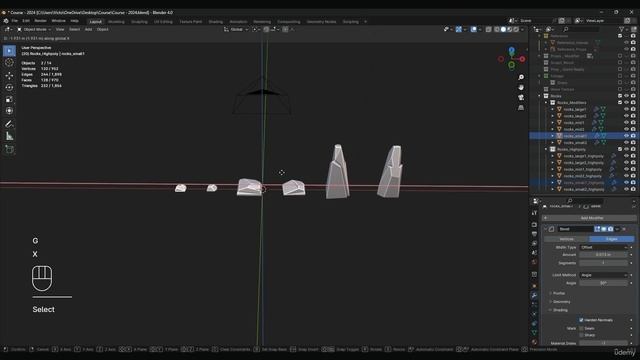Toggle Mark Seam checkbox
This screenshot has height=360, width=640.
pos(581,328)
